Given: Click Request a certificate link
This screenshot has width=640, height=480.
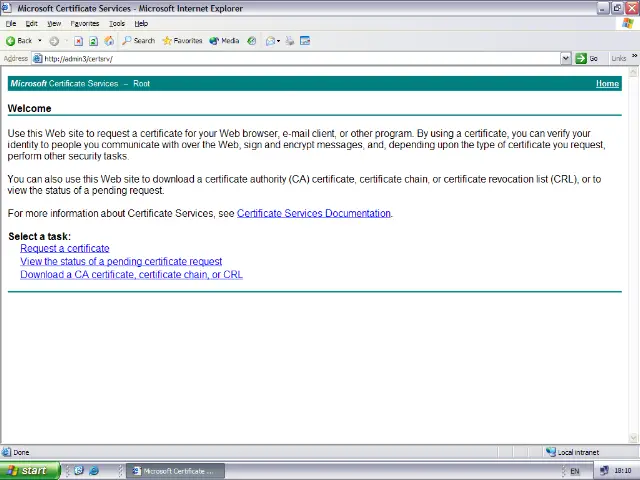Looking at the screenshot, I should 65,249.
